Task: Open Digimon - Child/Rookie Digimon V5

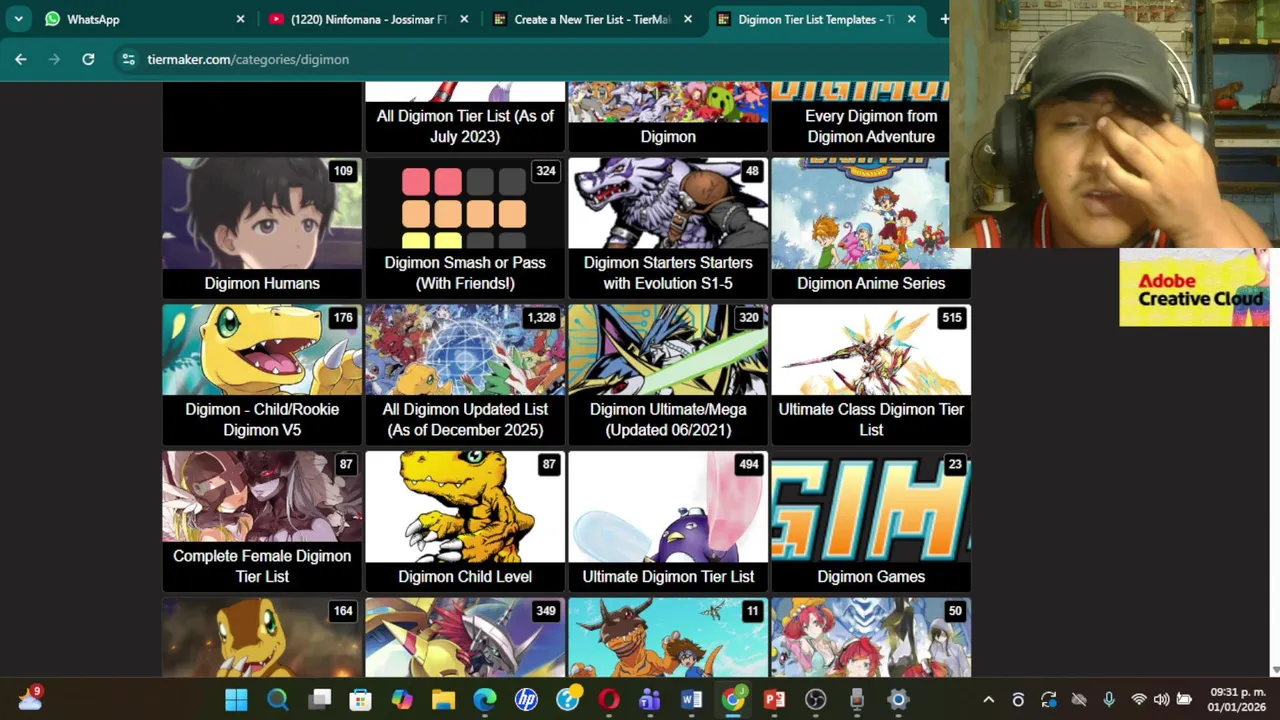Action: [262, 375]
